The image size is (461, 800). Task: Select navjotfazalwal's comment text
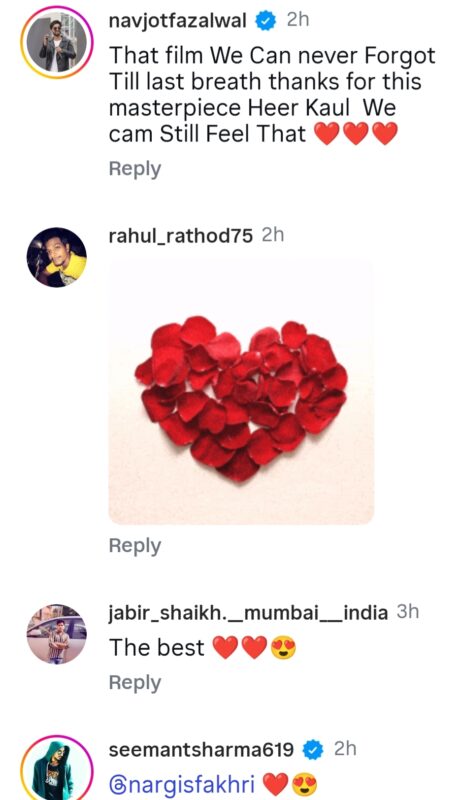[272, 95]
